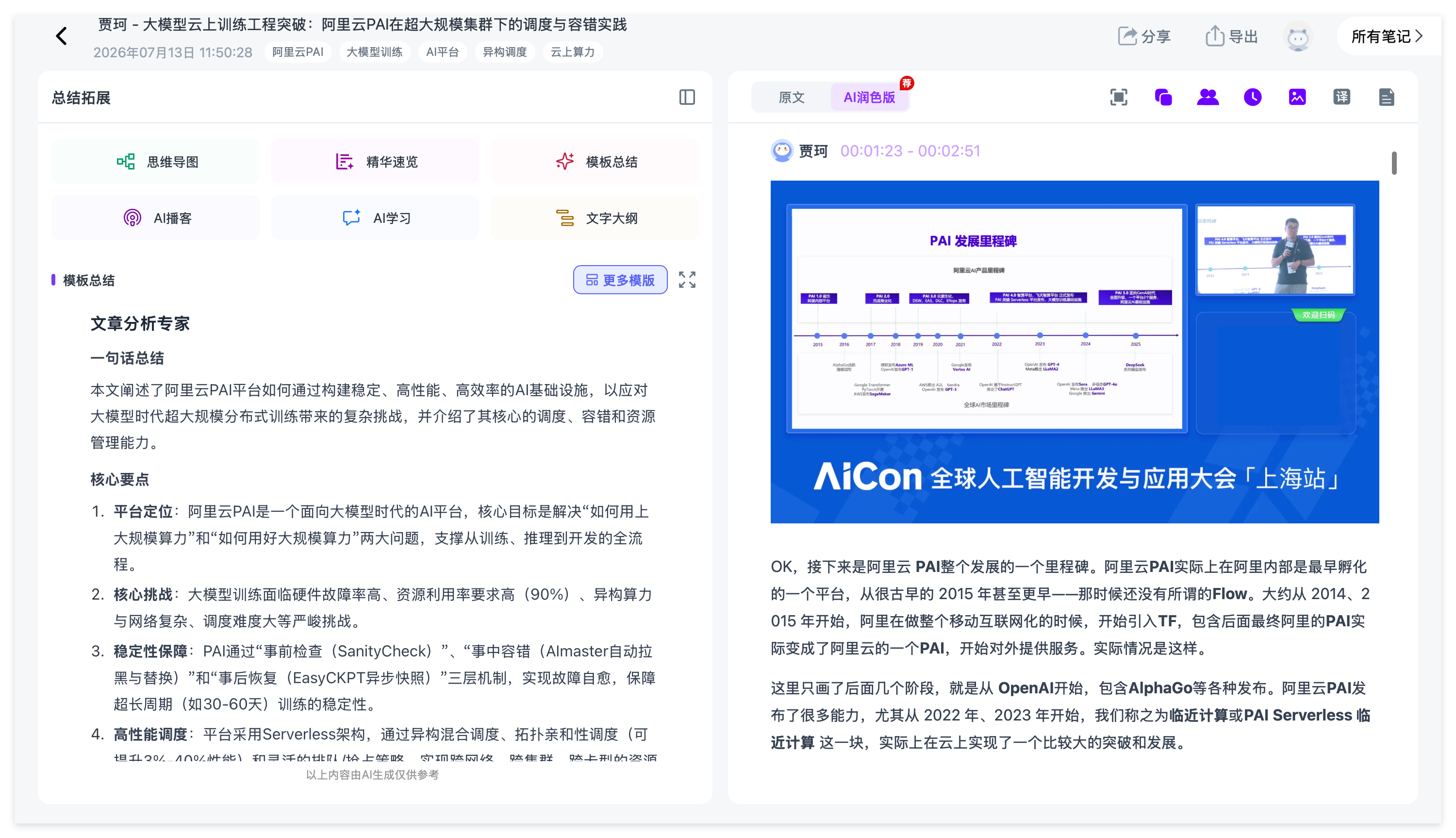The height and width of the screenshot is (838, 1456).
Task: Click the 稳定性保障 list item label
Action: 151,651
